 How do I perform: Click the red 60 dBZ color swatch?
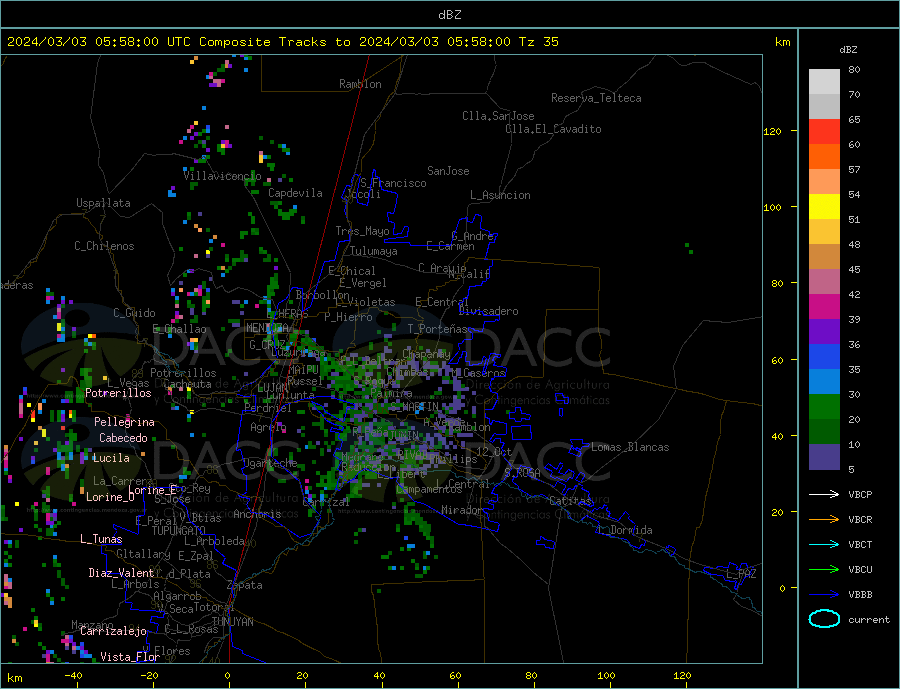click(x=824, y=131)
